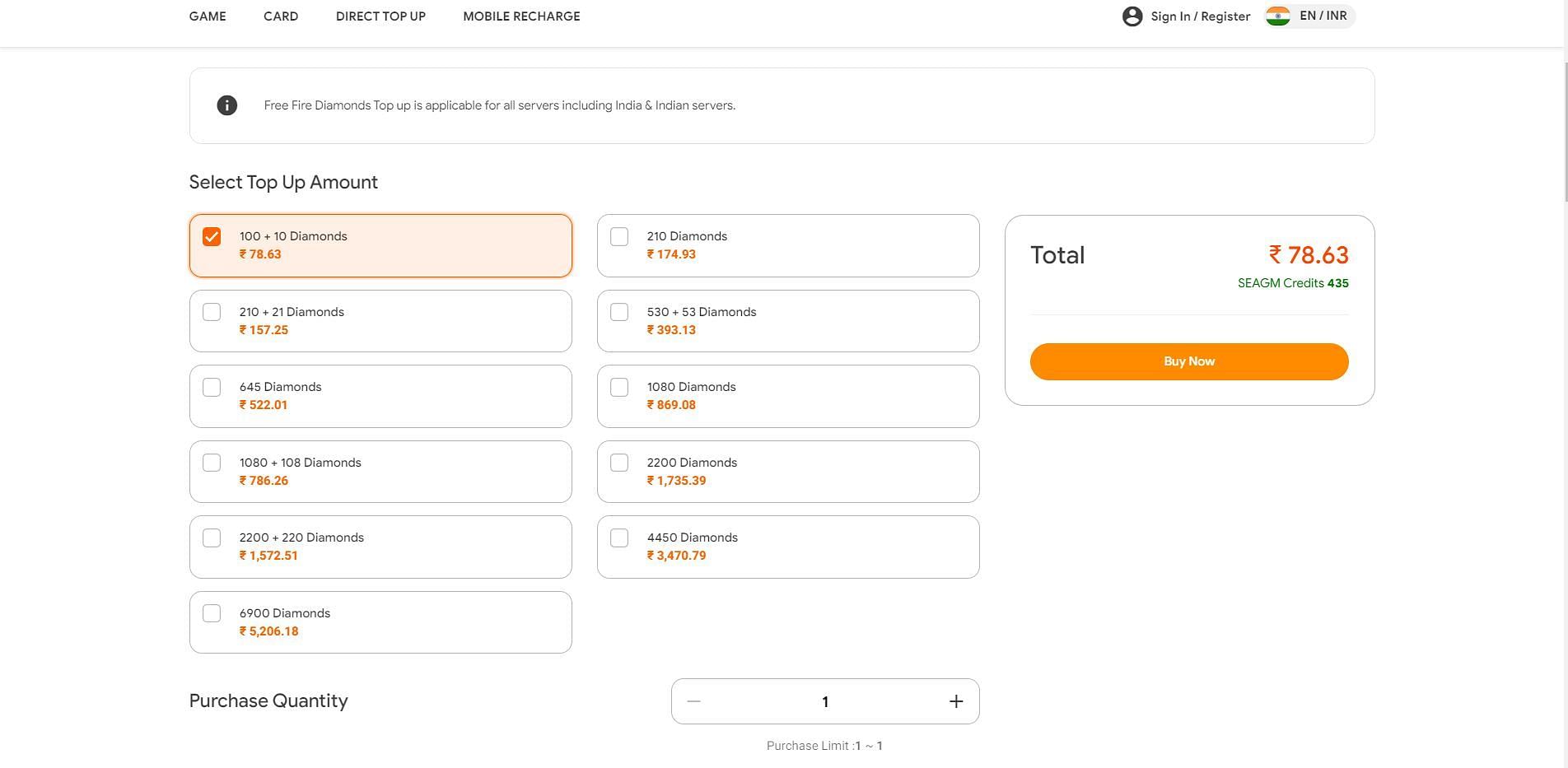This screenshot has height=768, width=1568.
Task: Check the 645 Diamonds checkbox
Action: tap(212, 387)
